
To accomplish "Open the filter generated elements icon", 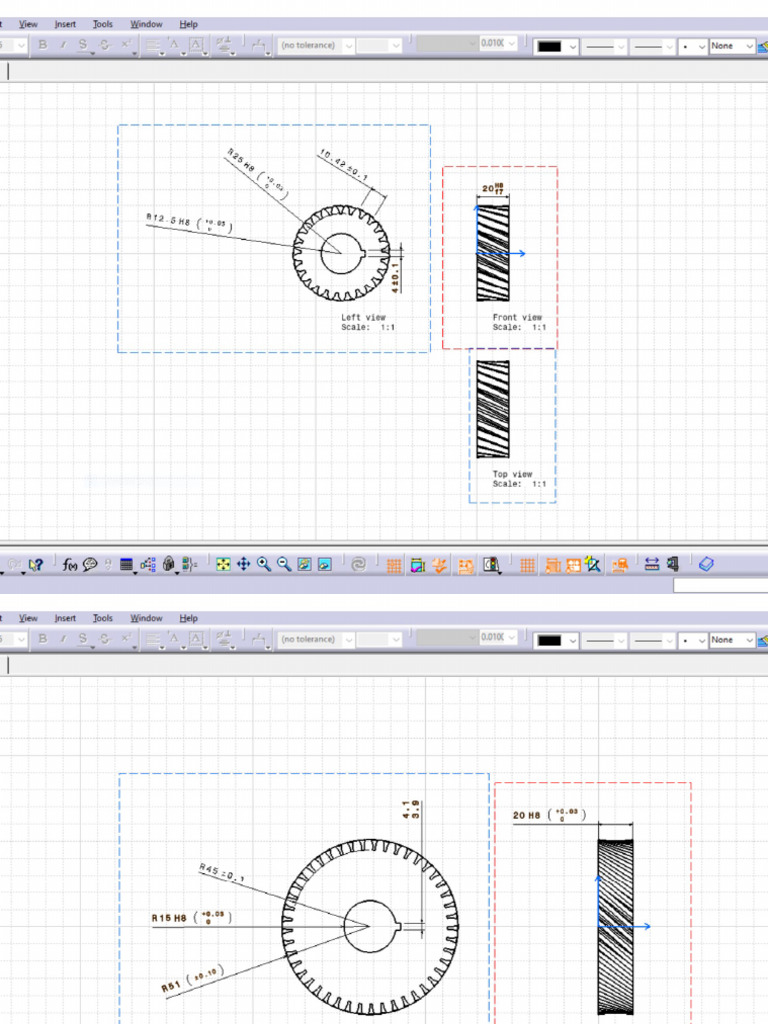I will [491, 566].
